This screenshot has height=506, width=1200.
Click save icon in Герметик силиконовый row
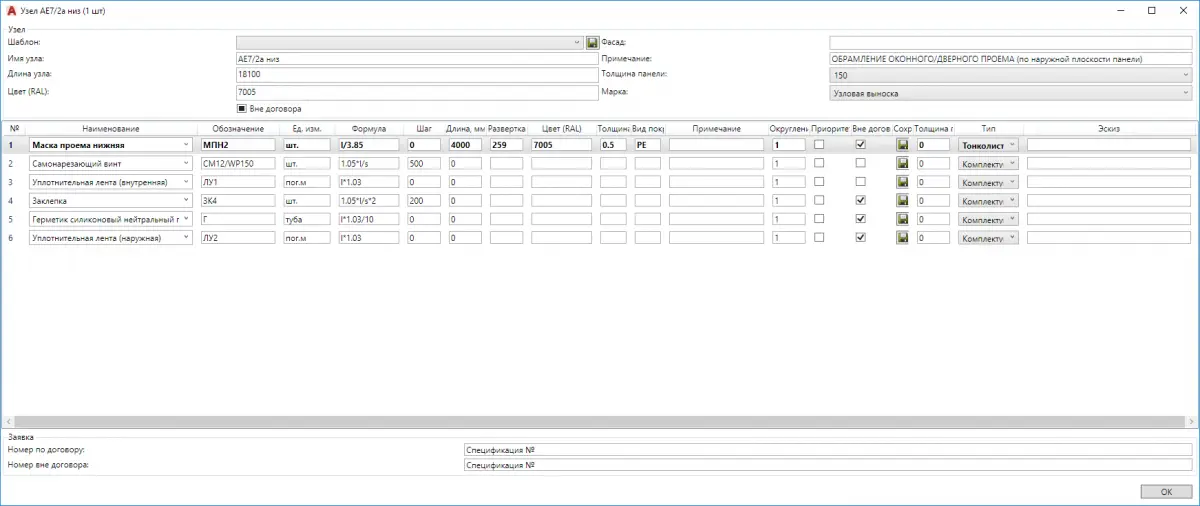[903, 219]
